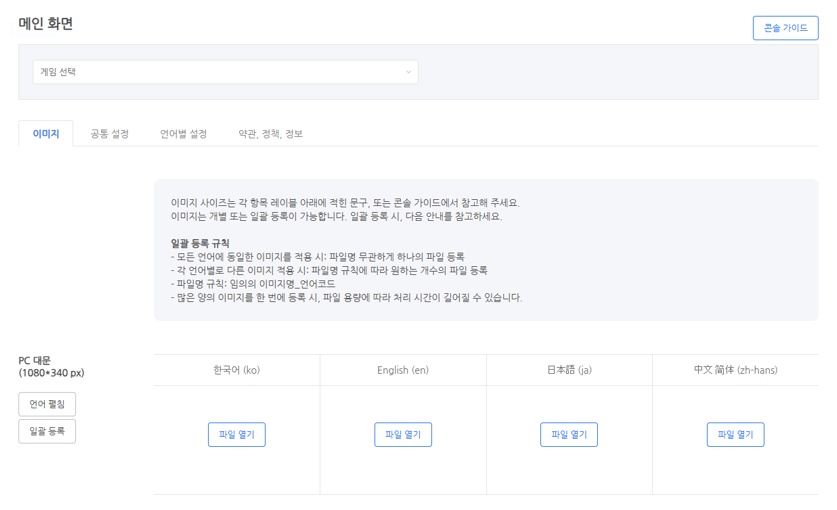This screenshot has height=510, width=837.
Task: Click the 한국어 (ko) column header
Action: pyautogui.click(x=237, y=370)
